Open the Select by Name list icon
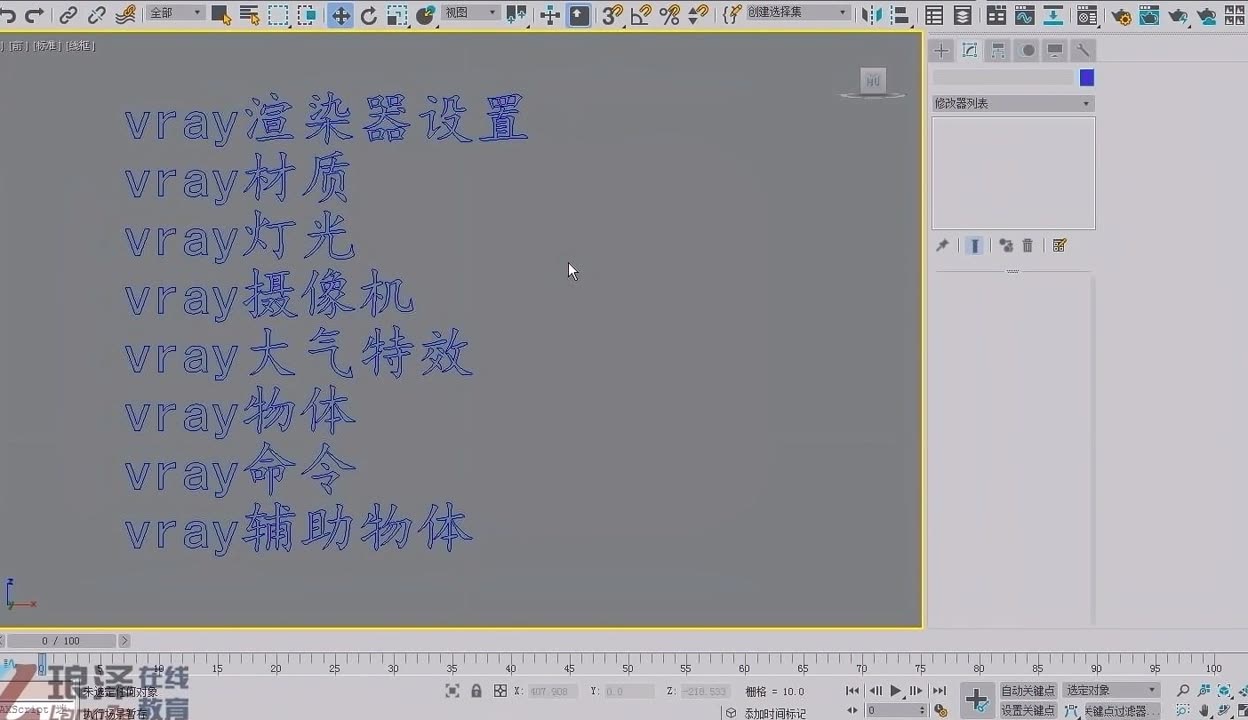The width and height of the screenshot is (1248, 720). (249, 15)
